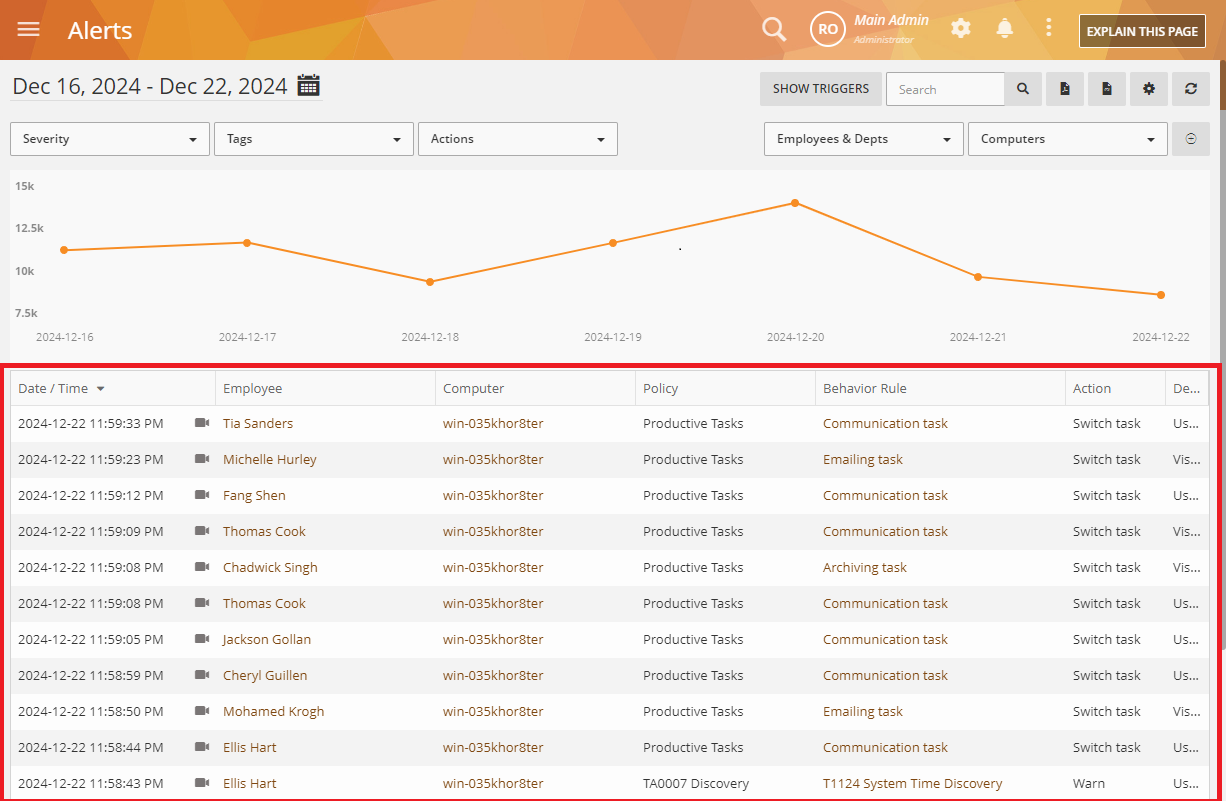Play video recording for Jackson Gollan alert
This screenshot has width=1226, height=801.
click(202, 639)
